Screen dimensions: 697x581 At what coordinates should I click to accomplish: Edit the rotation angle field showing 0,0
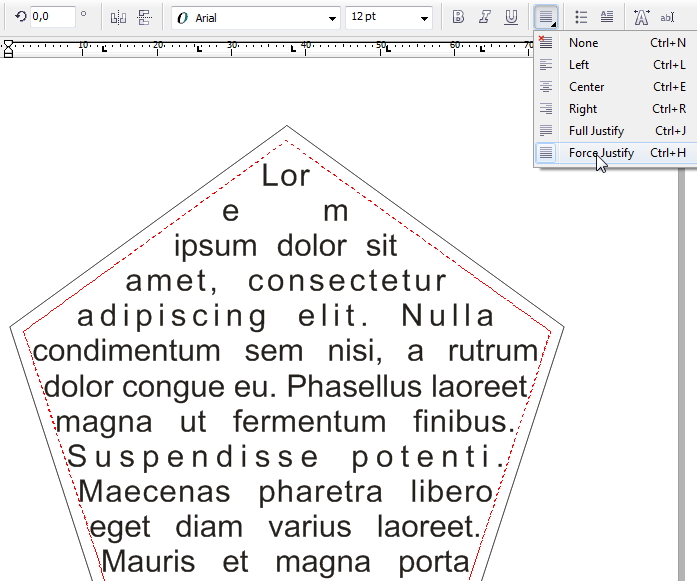coord(52,17)
